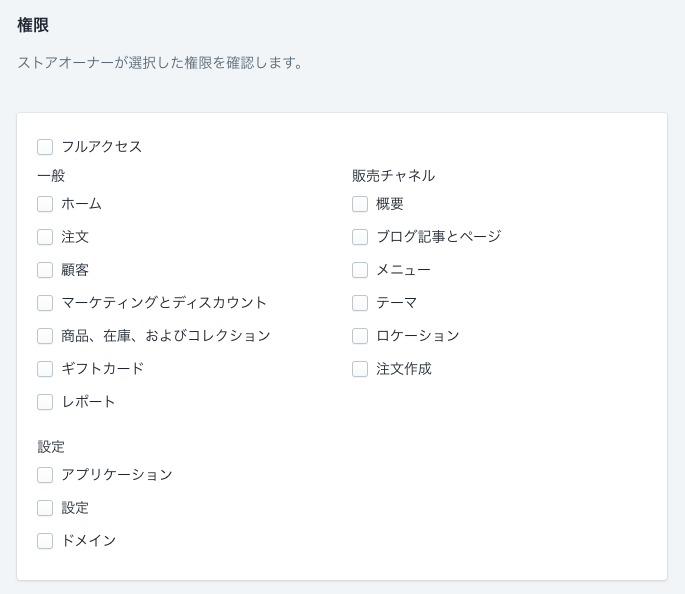Enable the フルアクセス checkbox

(45, 147)
